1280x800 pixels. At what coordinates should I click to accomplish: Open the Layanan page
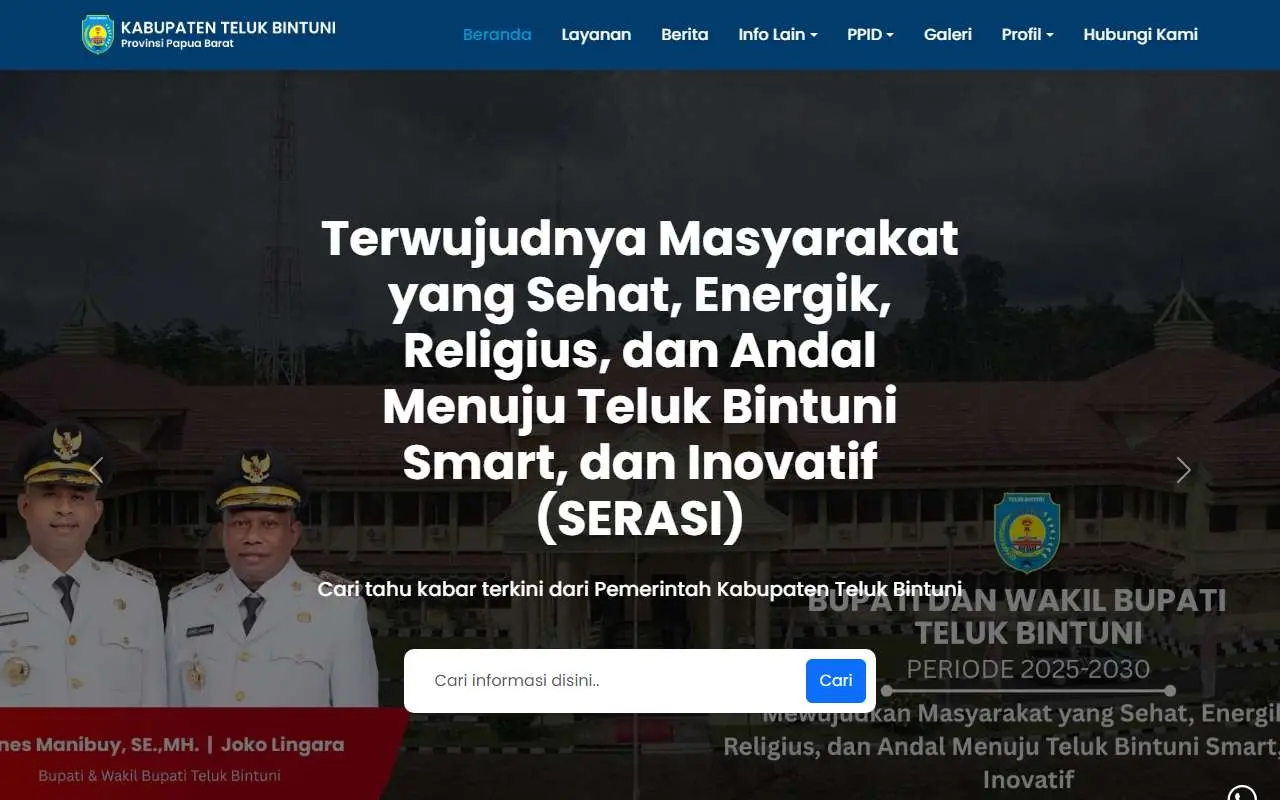[x=596, y=34]
